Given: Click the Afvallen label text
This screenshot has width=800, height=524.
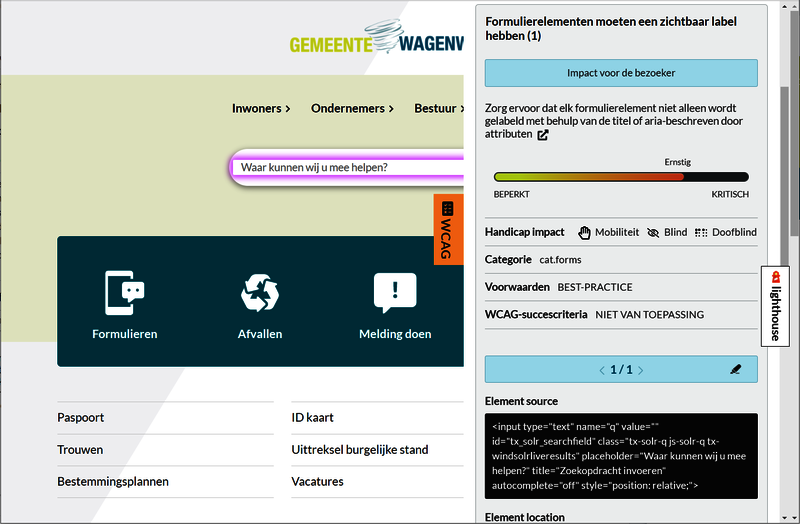Looking at the screenshot, I should point(260,334).
